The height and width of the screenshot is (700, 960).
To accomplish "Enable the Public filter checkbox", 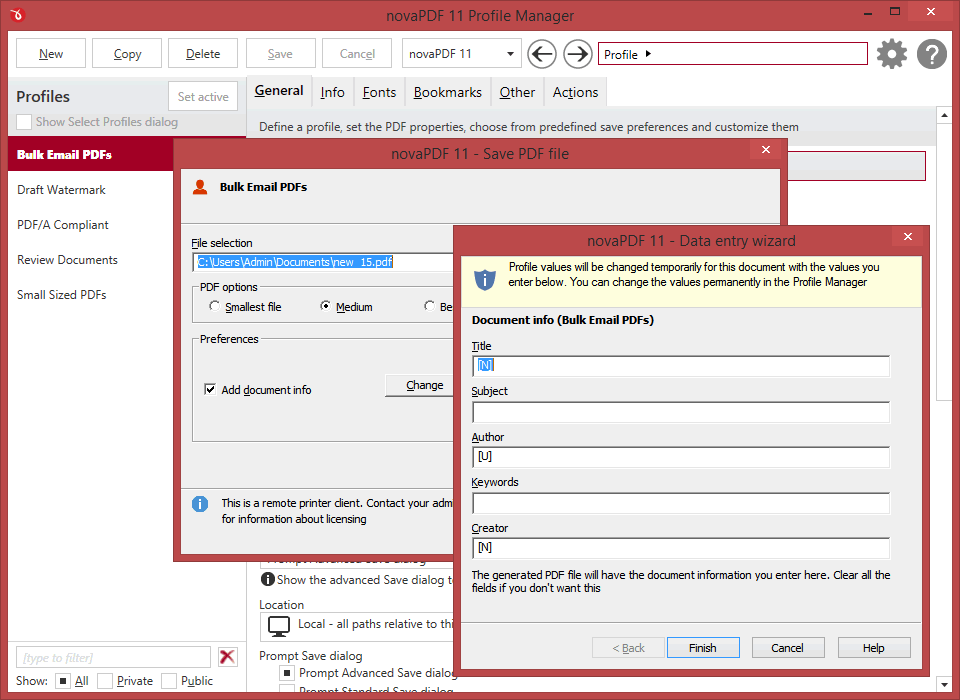I will pos(169,680).
